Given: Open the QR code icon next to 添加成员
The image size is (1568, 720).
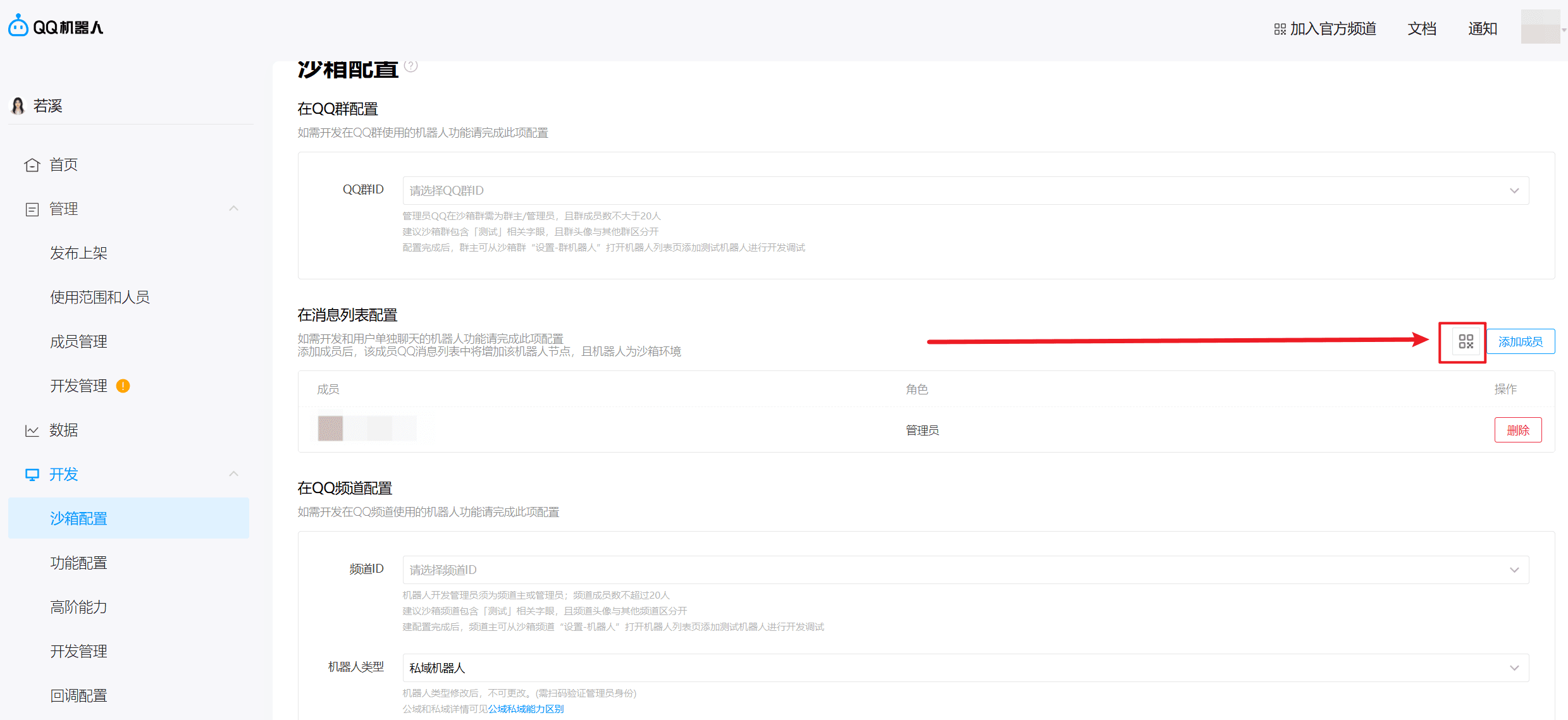Looking at the screenshot, I should (1466, 341).
